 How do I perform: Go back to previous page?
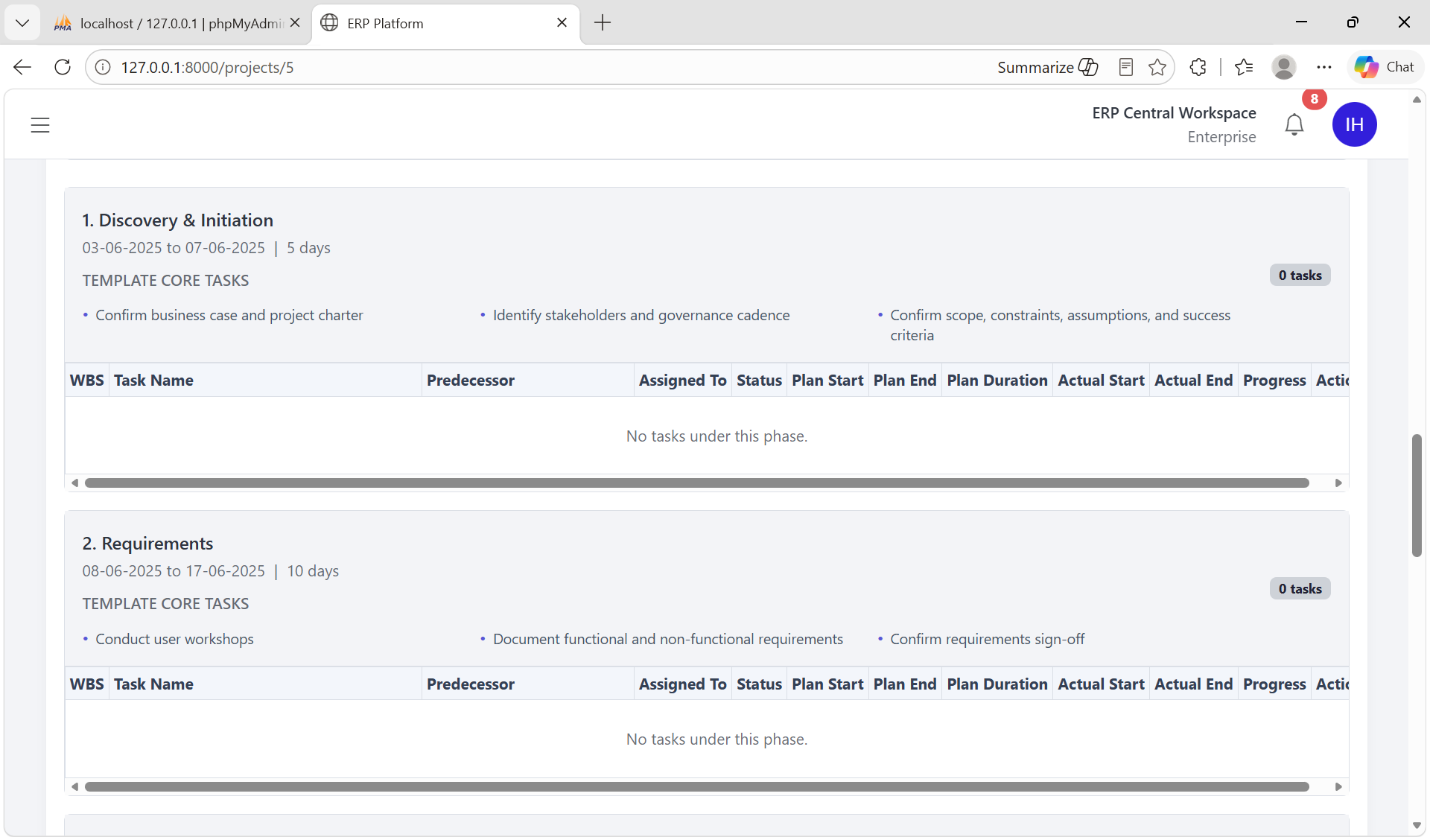(22, 67)
